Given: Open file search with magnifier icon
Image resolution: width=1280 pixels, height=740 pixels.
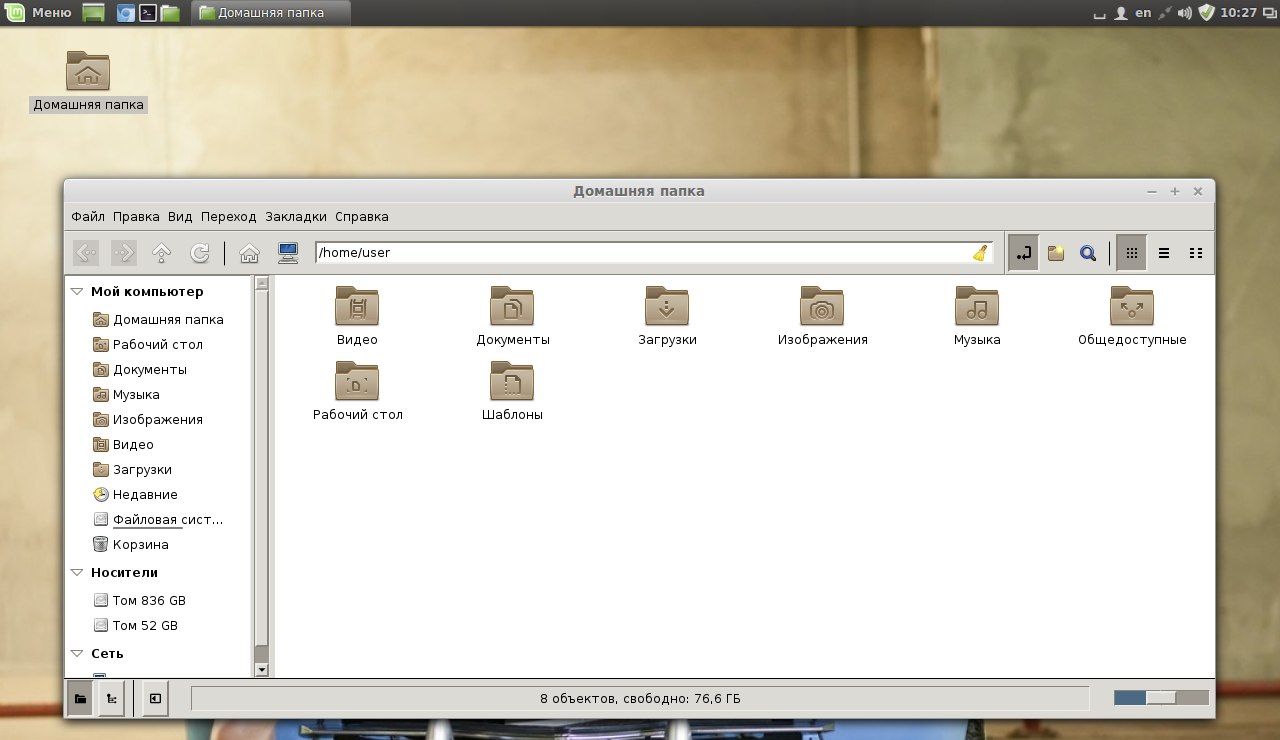Looking at the screenshot, I should (1088, 253).
